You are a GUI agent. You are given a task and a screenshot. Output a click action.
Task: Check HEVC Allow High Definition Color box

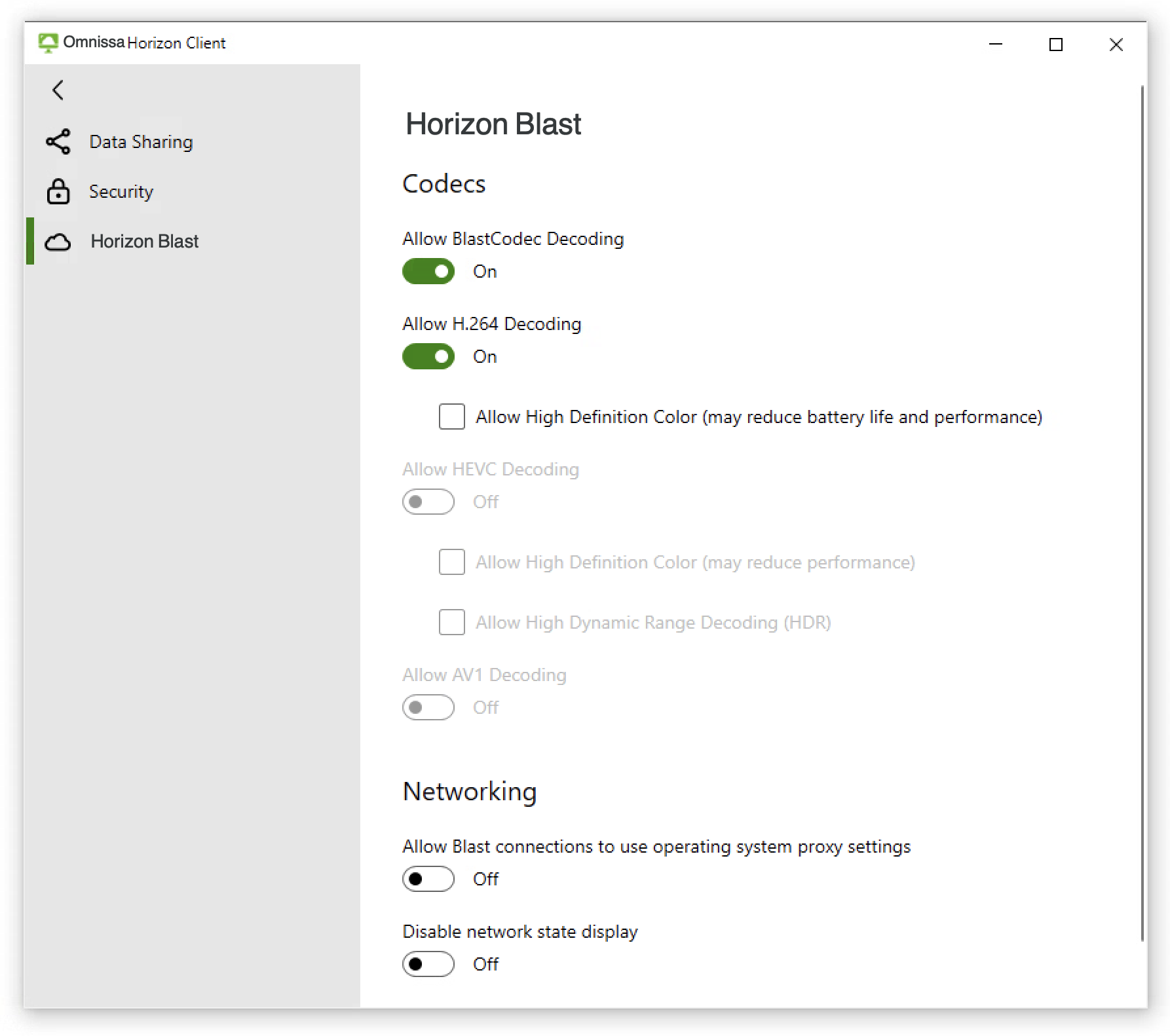pos(452,562)
